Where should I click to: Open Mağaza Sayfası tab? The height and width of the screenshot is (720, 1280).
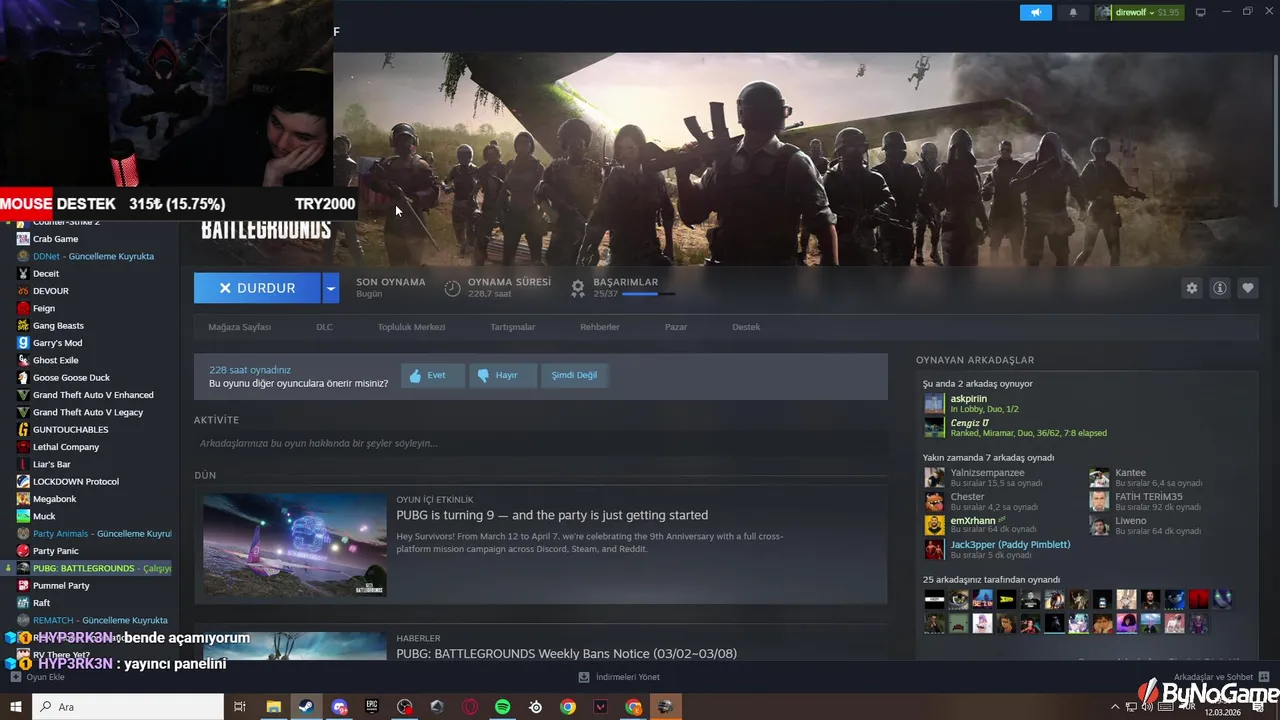click(239, 327)
